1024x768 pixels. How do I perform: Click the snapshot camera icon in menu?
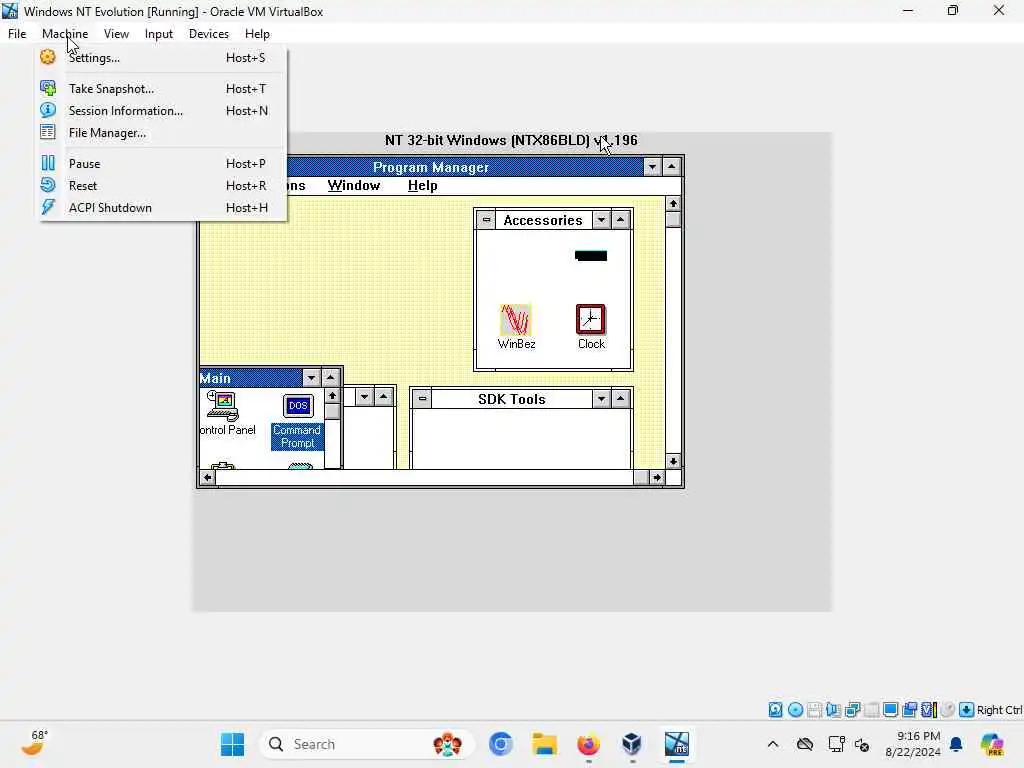coord(48,88)
